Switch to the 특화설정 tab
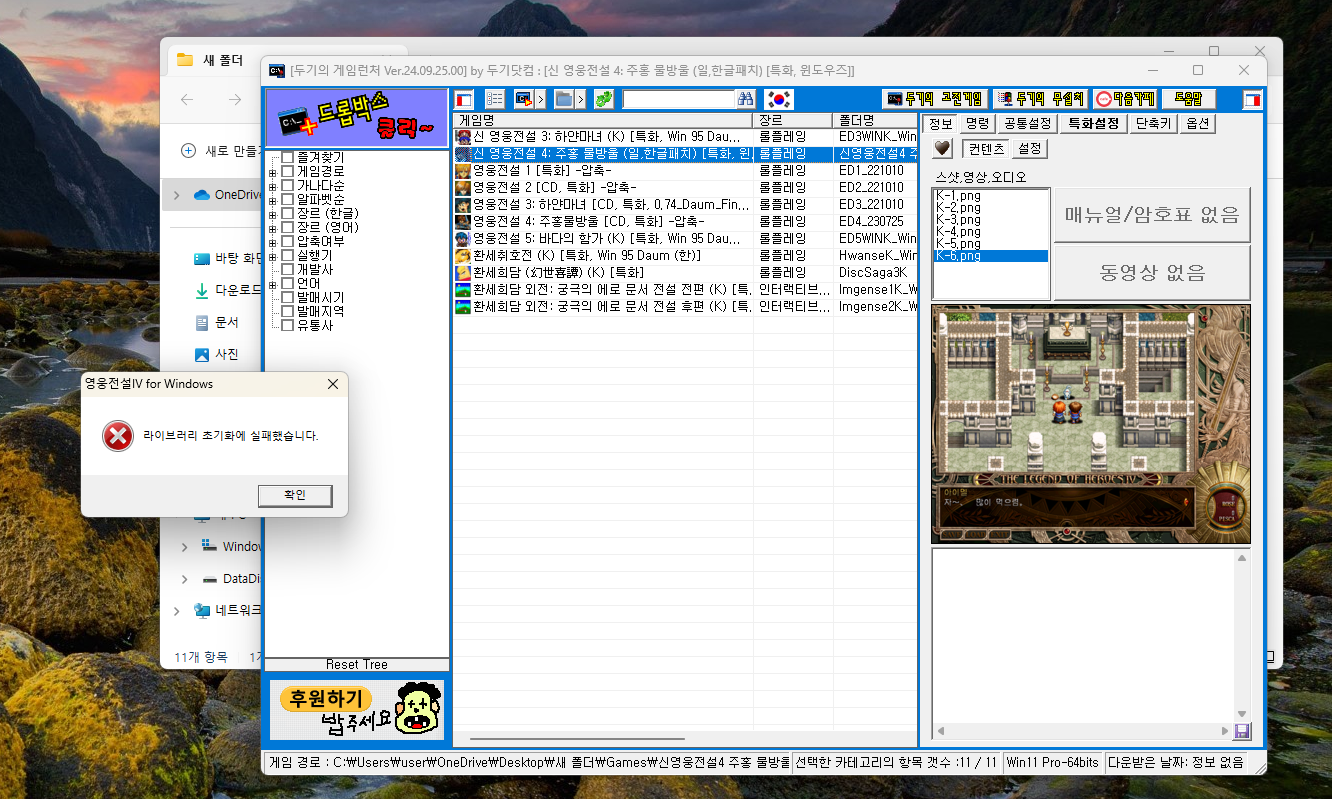Image resolution: width=1332 pixels, height=799 pixels. [x=1093, y=123]
